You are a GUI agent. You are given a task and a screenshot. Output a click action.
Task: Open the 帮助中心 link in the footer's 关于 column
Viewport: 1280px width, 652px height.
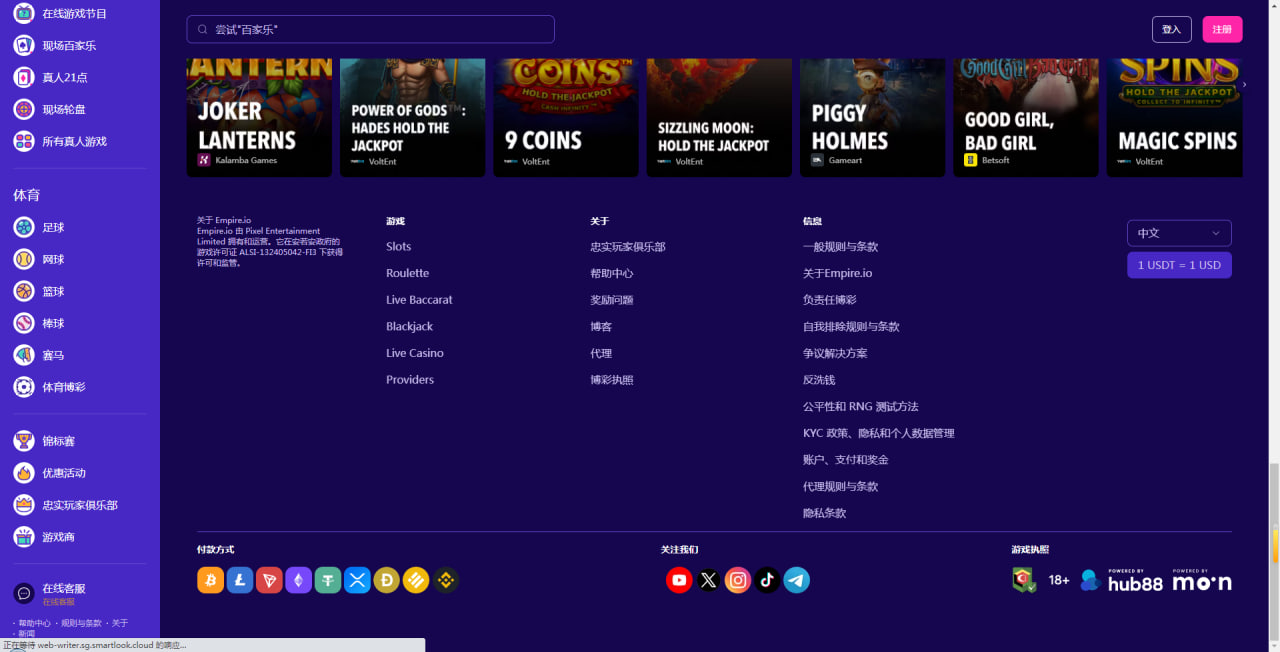click(612, 273)
